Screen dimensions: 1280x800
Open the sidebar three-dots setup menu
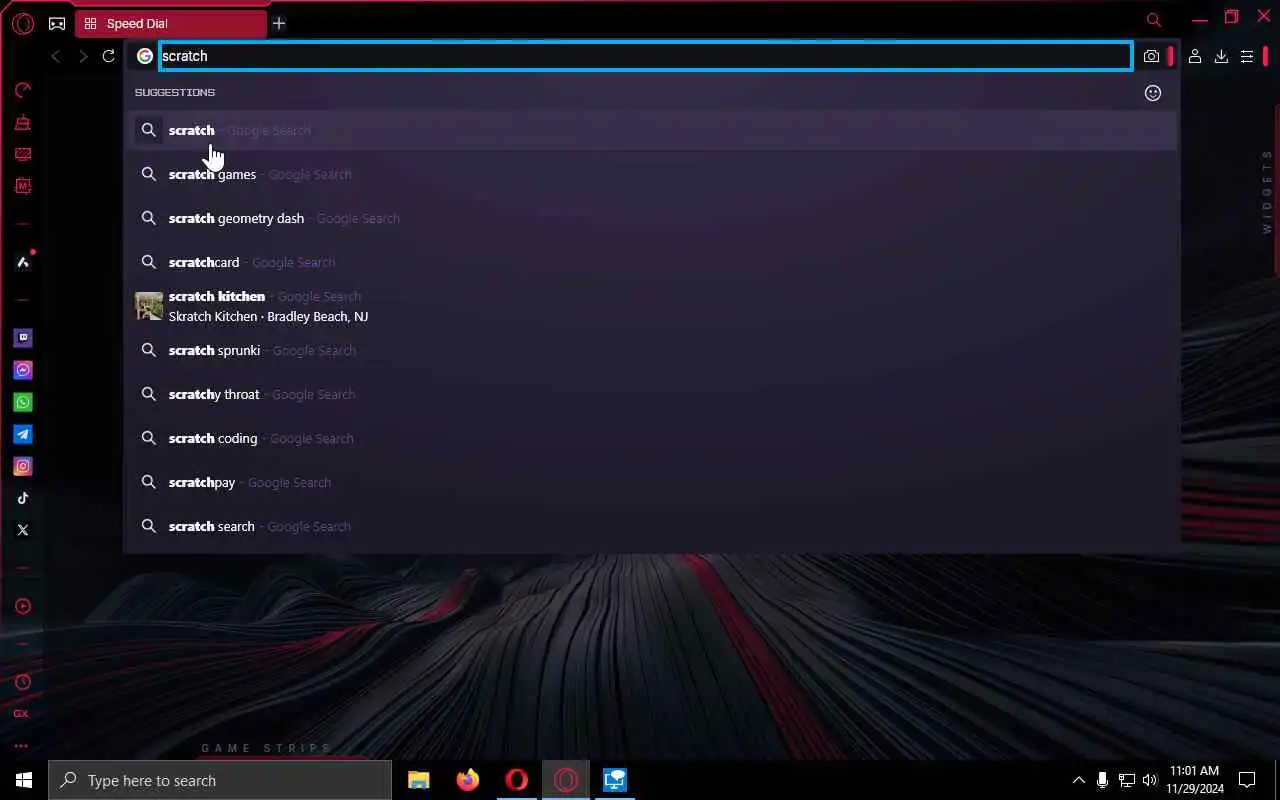pos(21,746)
